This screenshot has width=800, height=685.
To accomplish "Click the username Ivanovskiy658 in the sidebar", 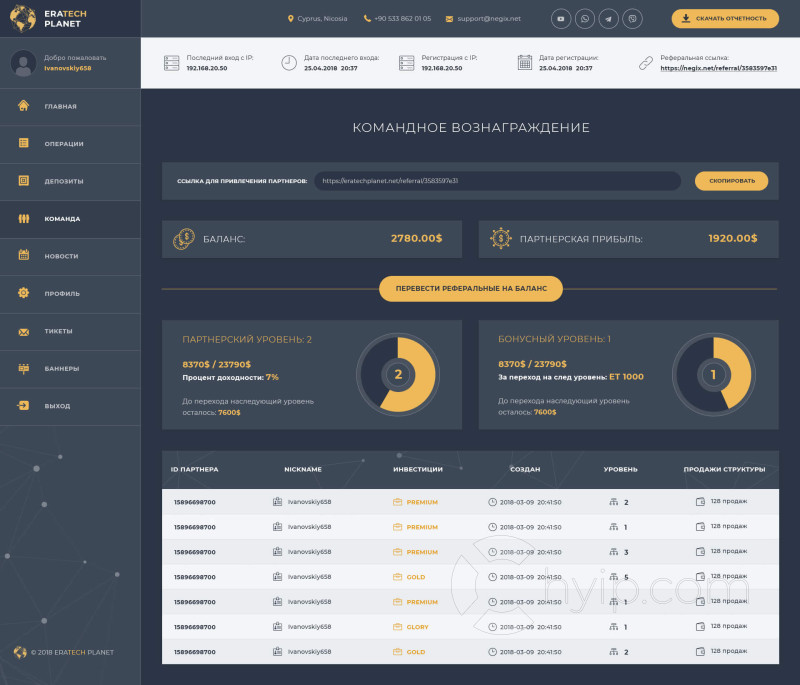I will coord(68,68).
